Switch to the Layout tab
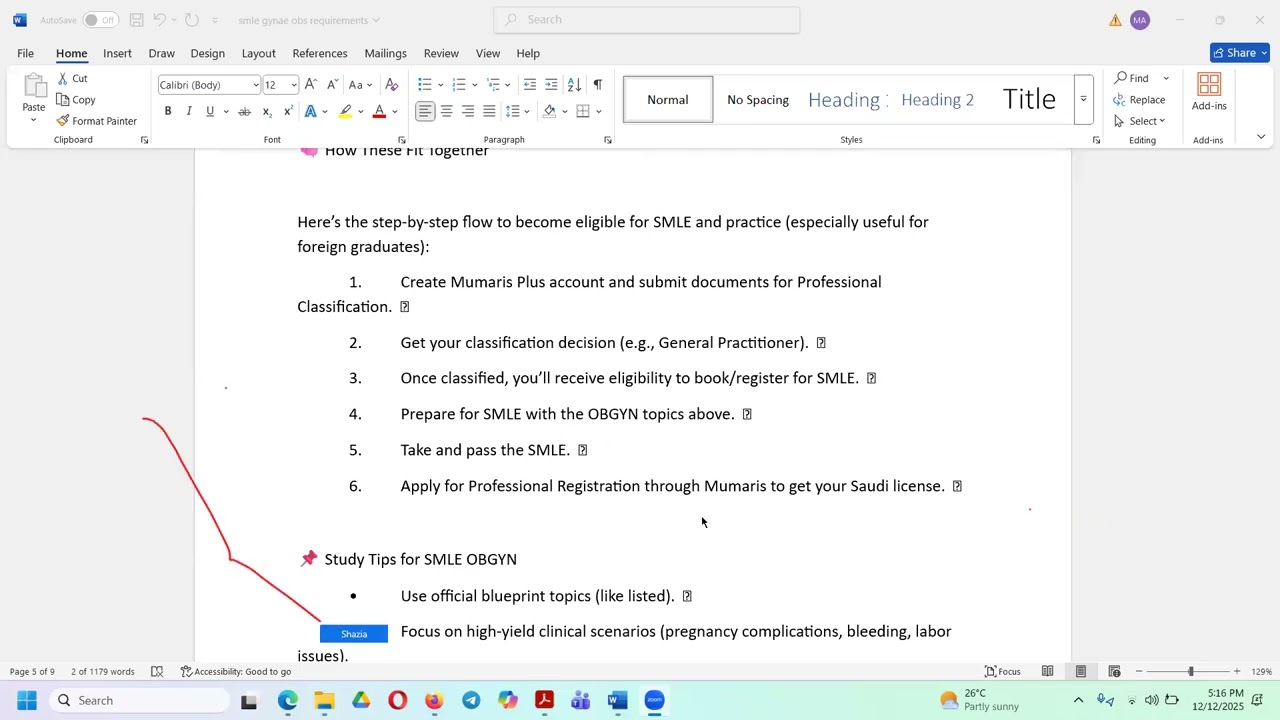Screen dimensions: 1280x720 [258, 53]
